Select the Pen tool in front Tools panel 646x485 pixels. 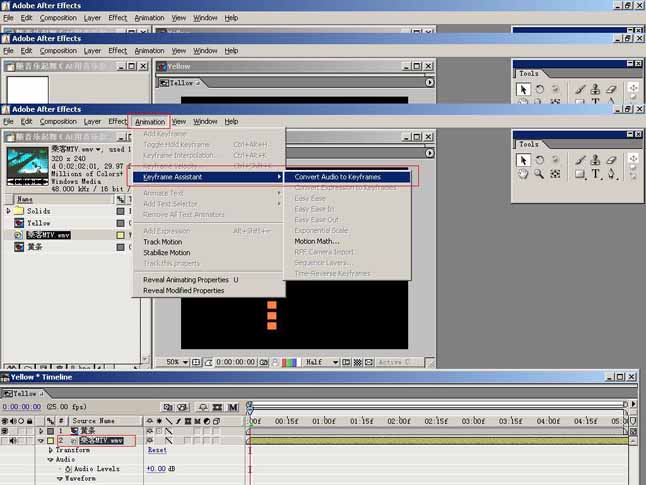611,174
